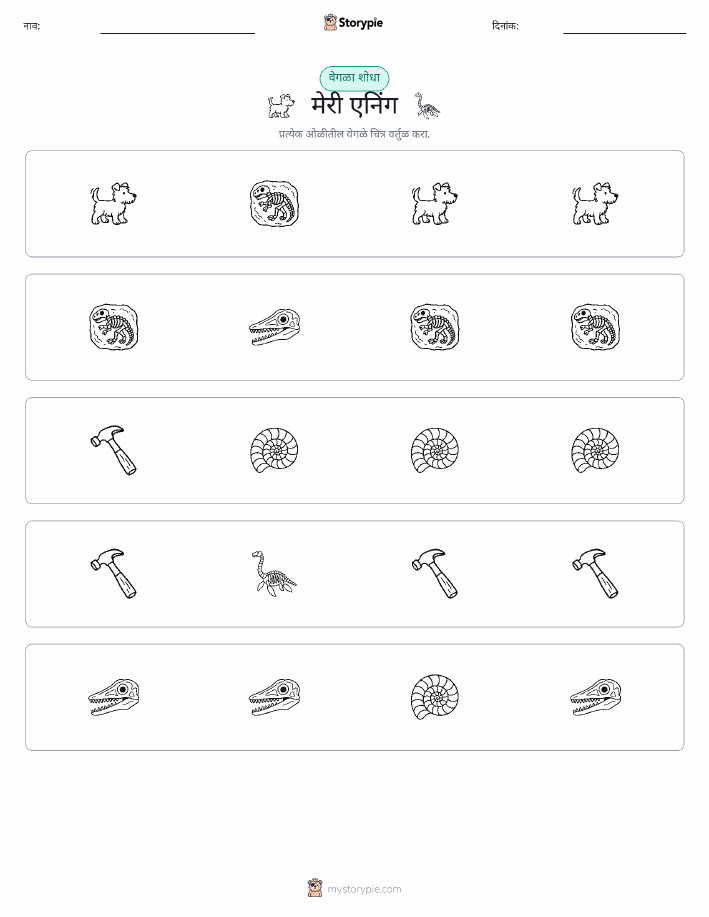Click the fossil skeleton in the first row

(274, 204)
